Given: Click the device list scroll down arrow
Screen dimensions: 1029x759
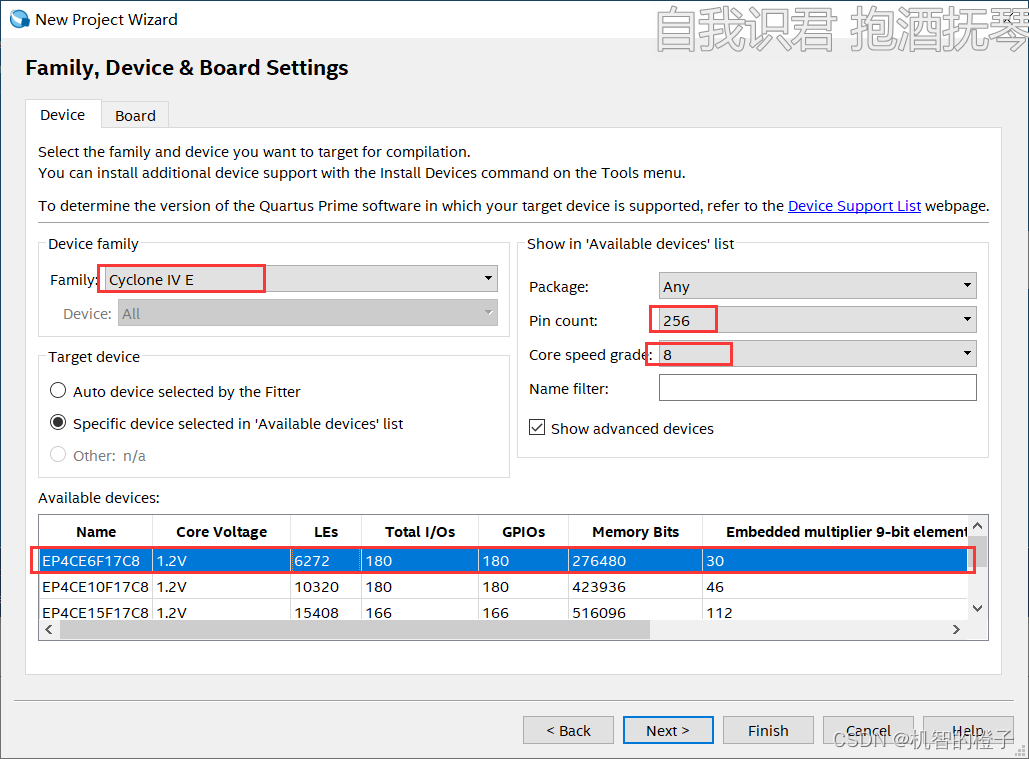Looking at the screenshot, I should click(977, 609).
